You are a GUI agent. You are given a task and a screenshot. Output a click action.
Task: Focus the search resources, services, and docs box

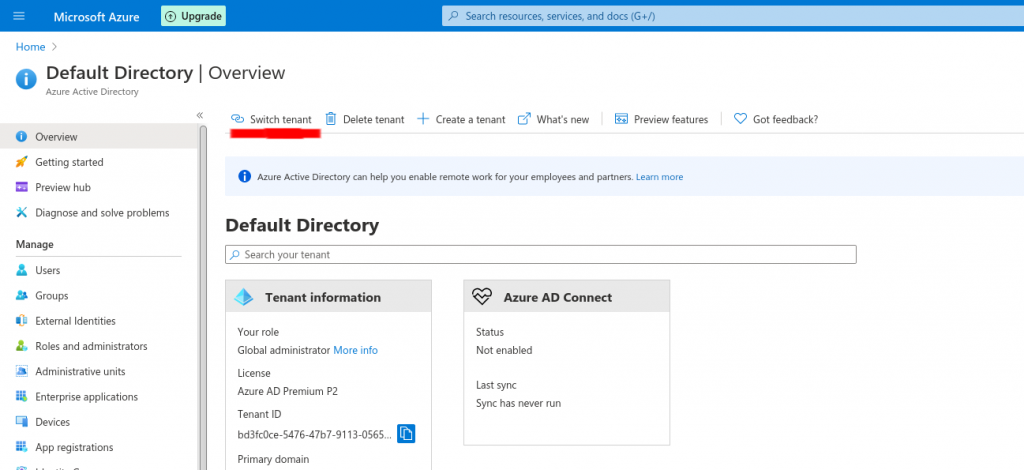tap(733, 16)
